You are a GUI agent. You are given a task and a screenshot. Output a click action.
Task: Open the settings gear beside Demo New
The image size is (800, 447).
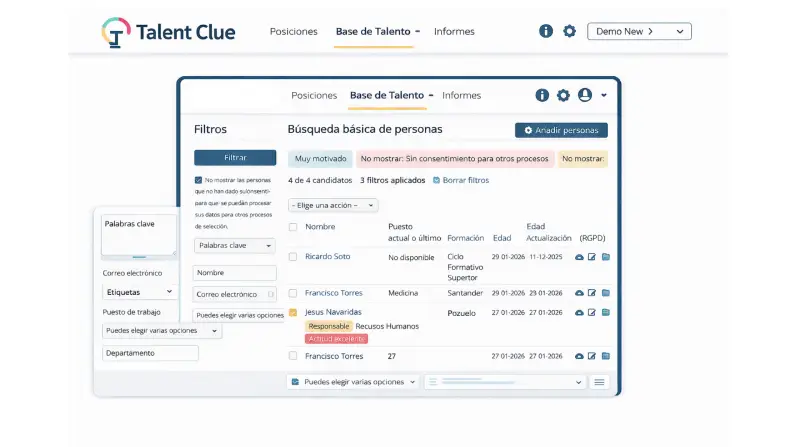(569, 31)
